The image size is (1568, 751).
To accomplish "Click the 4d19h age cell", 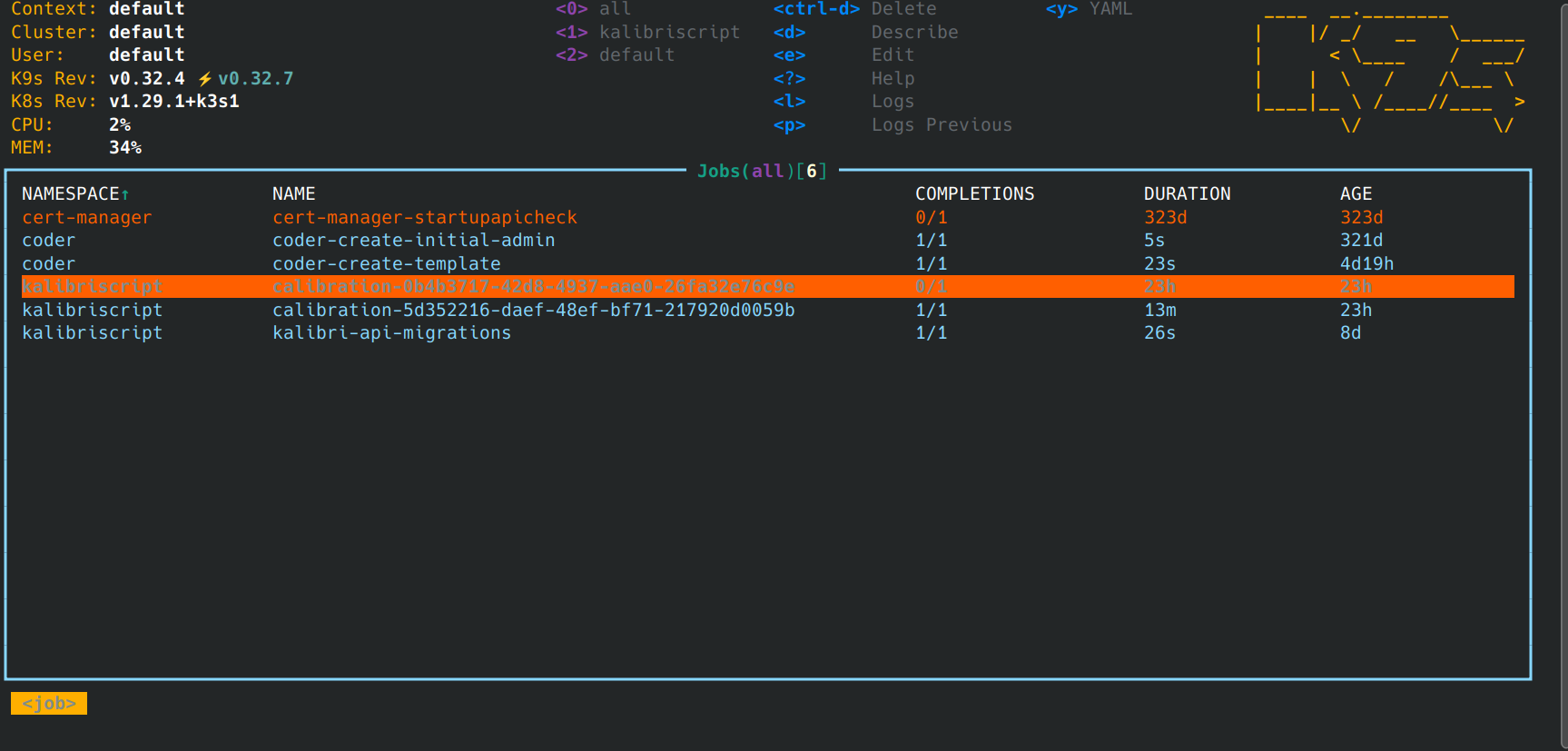I will pyautogui.click(x=1367, y=264).
